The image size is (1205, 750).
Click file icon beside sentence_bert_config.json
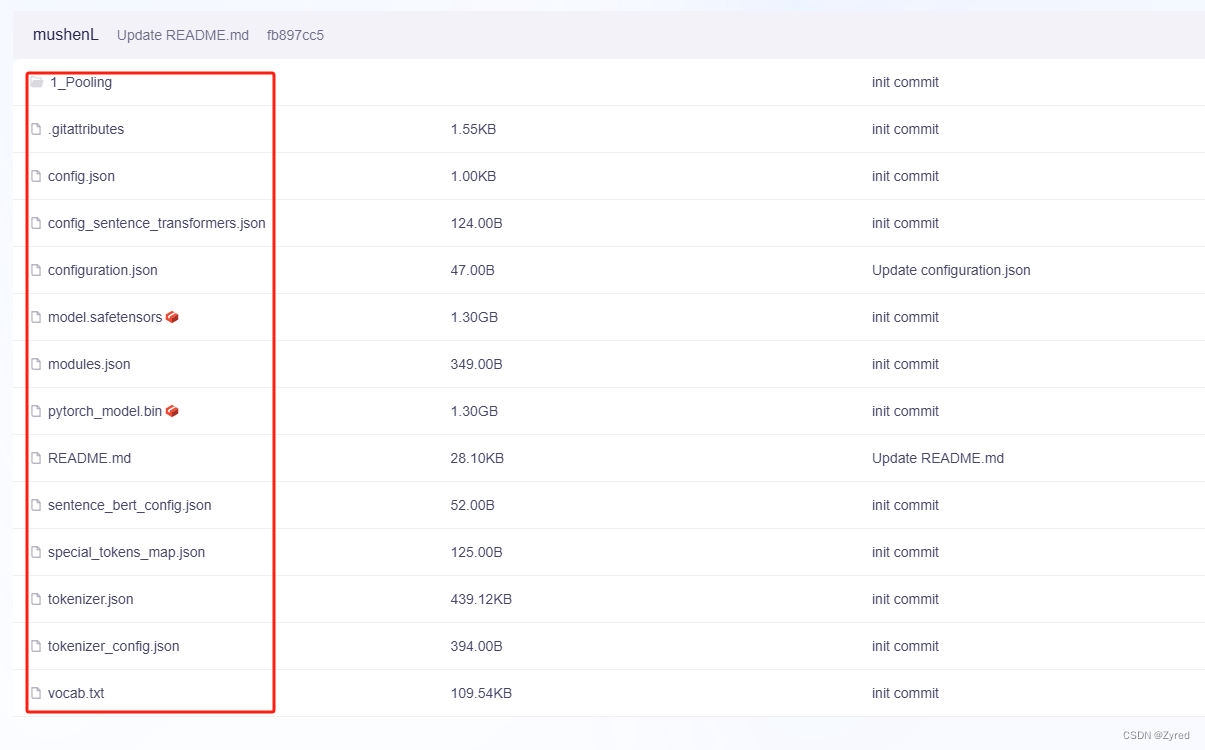pyautogui.click(x=37, y=505)
